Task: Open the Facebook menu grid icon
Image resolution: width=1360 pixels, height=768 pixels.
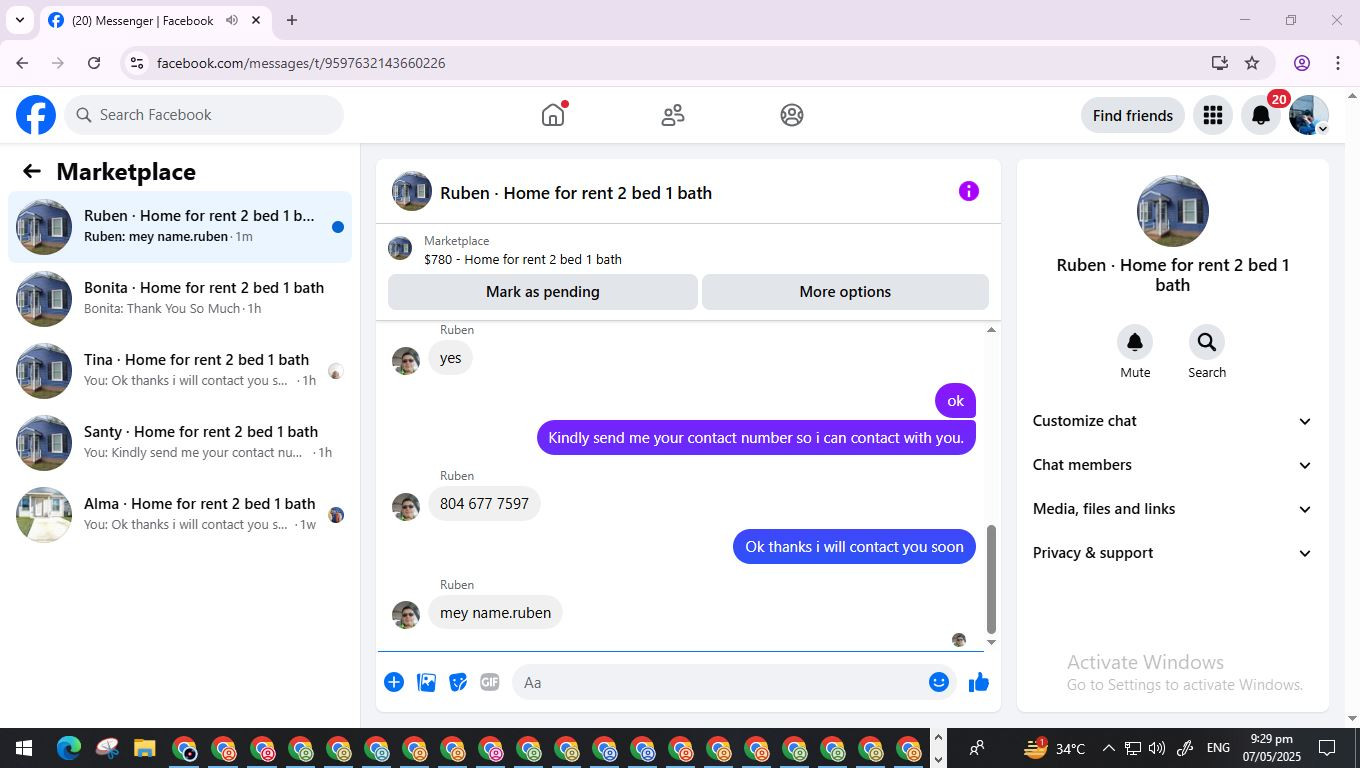Action: click(x=1213, y=116)
